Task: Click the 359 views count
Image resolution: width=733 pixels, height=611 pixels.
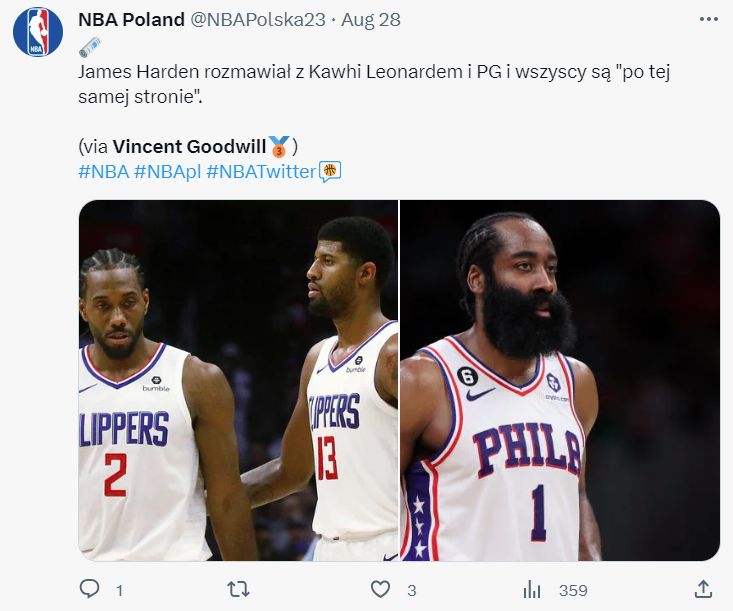Action: coord(573,591)
